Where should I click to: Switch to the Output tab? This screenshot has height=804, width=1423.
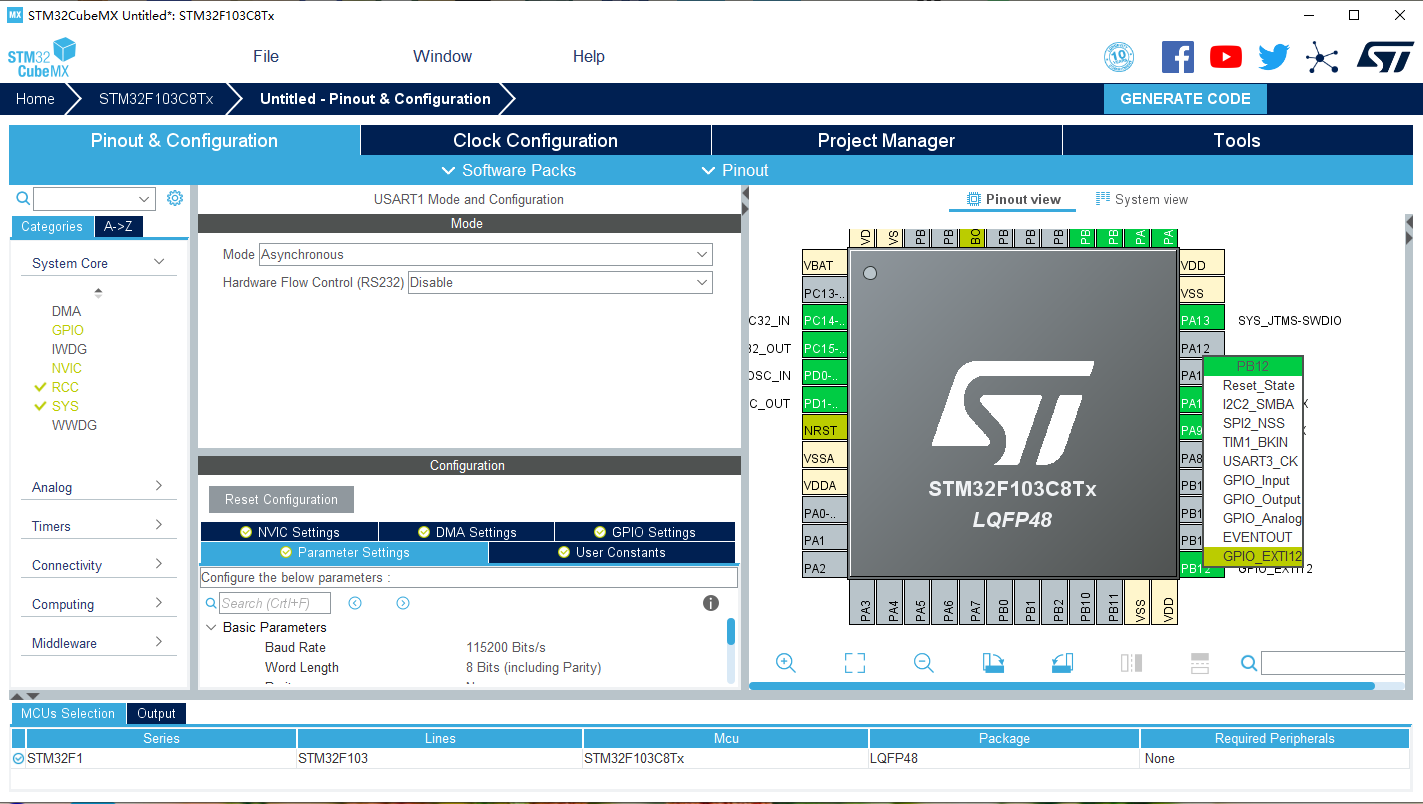pyautogui.click(x=156, y=714)
